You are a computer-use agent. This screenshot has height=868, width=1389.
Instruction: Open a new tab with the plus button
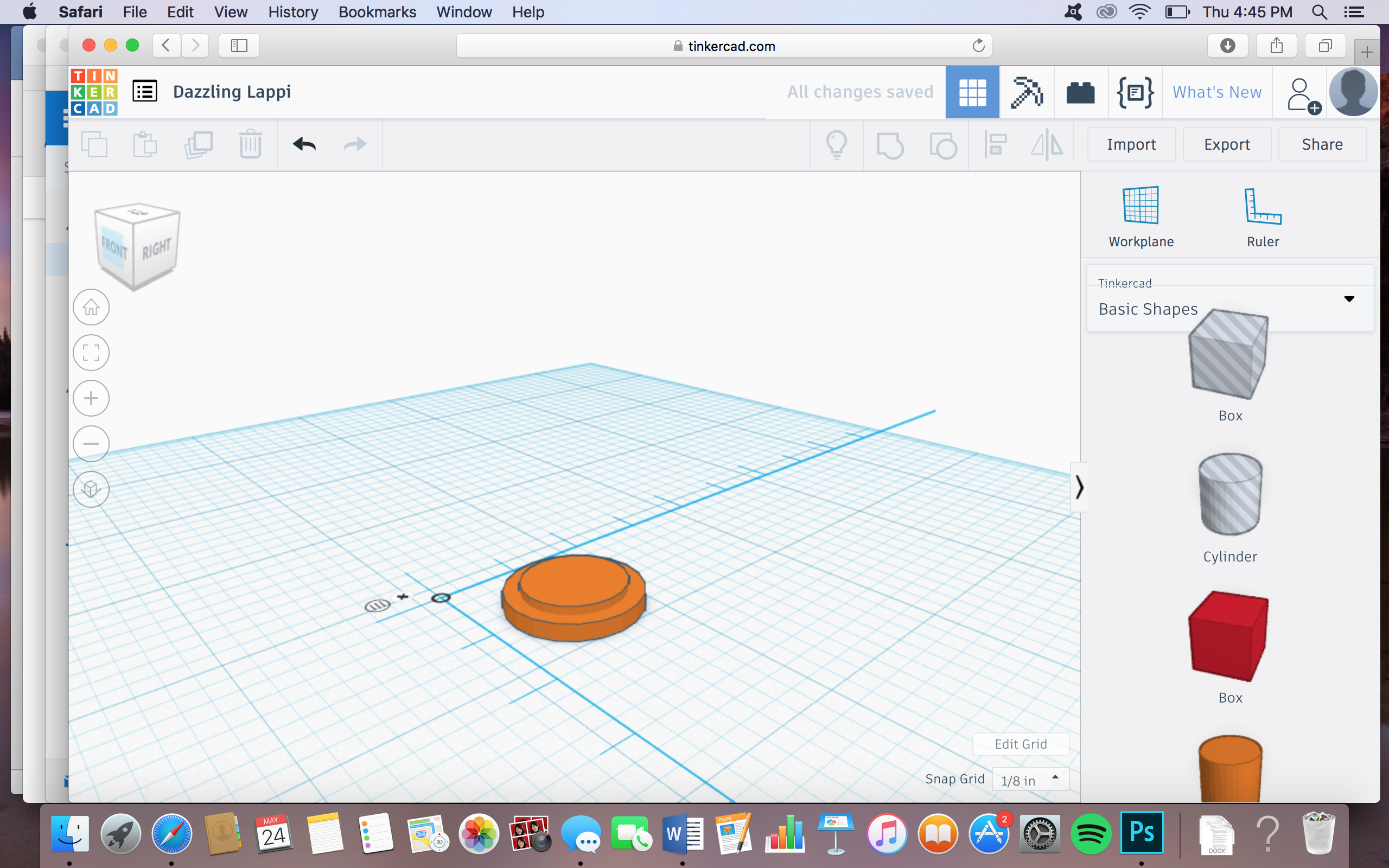pyautogui.click(x=1367, y=53)
